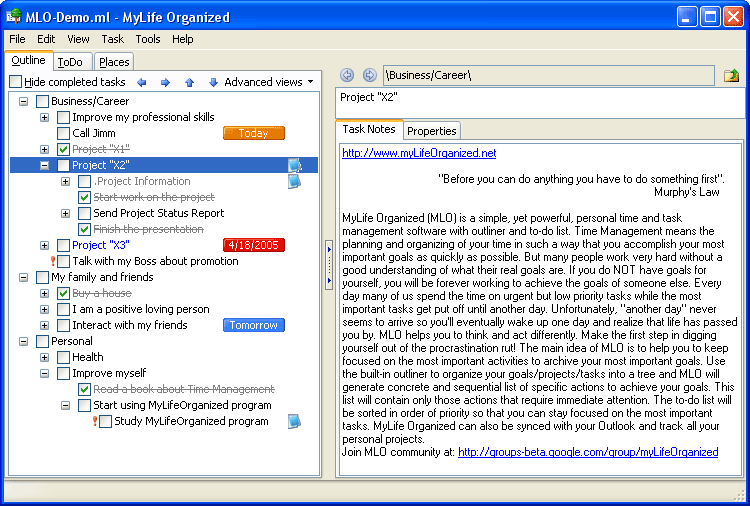750x506 pixels.
Task: Check Send Project Status Report checkbox
Action: [84, 213]
